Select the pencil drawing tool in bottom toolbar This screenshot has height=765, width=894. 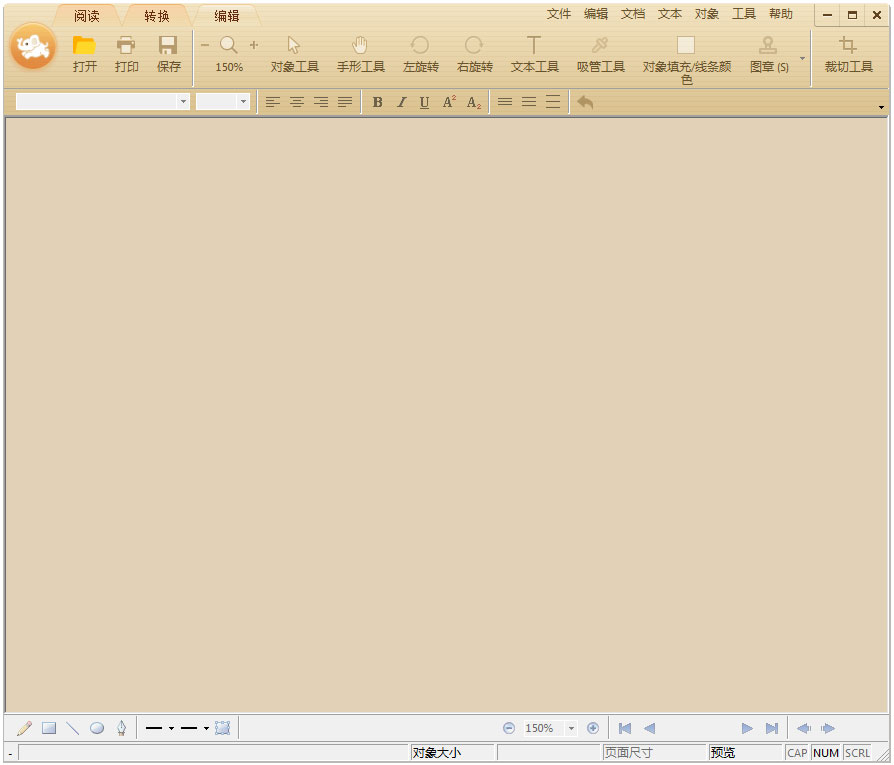25,728
